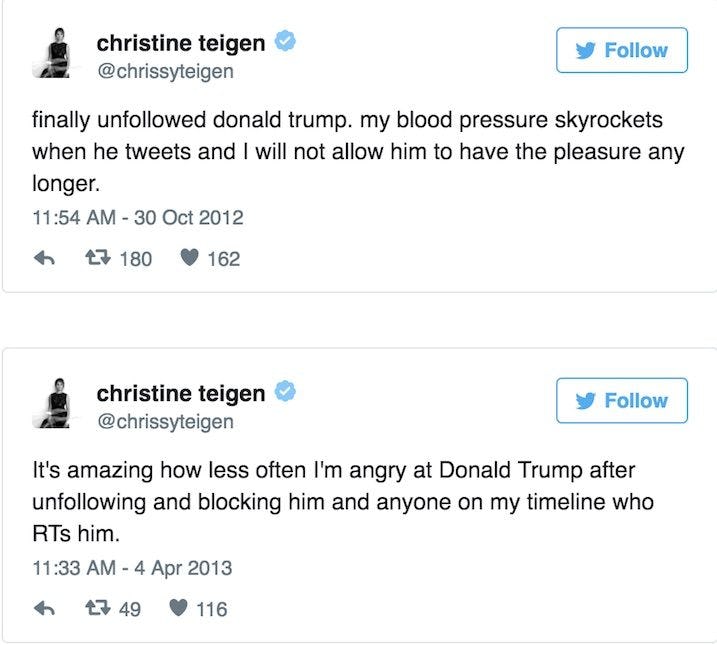Screen dimensions: 717x645
Task: Reply to the 4 Apr 2013 tweet
Action: 44,608
